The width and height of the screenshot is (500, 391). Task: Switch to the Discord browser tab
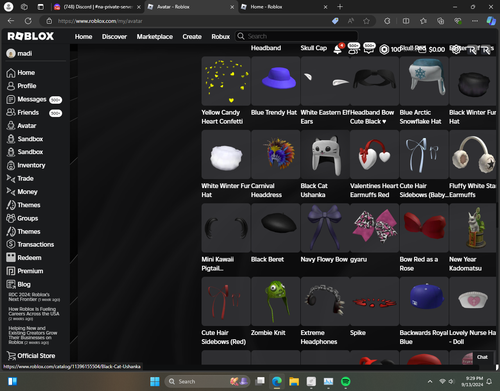coord(97,7)
